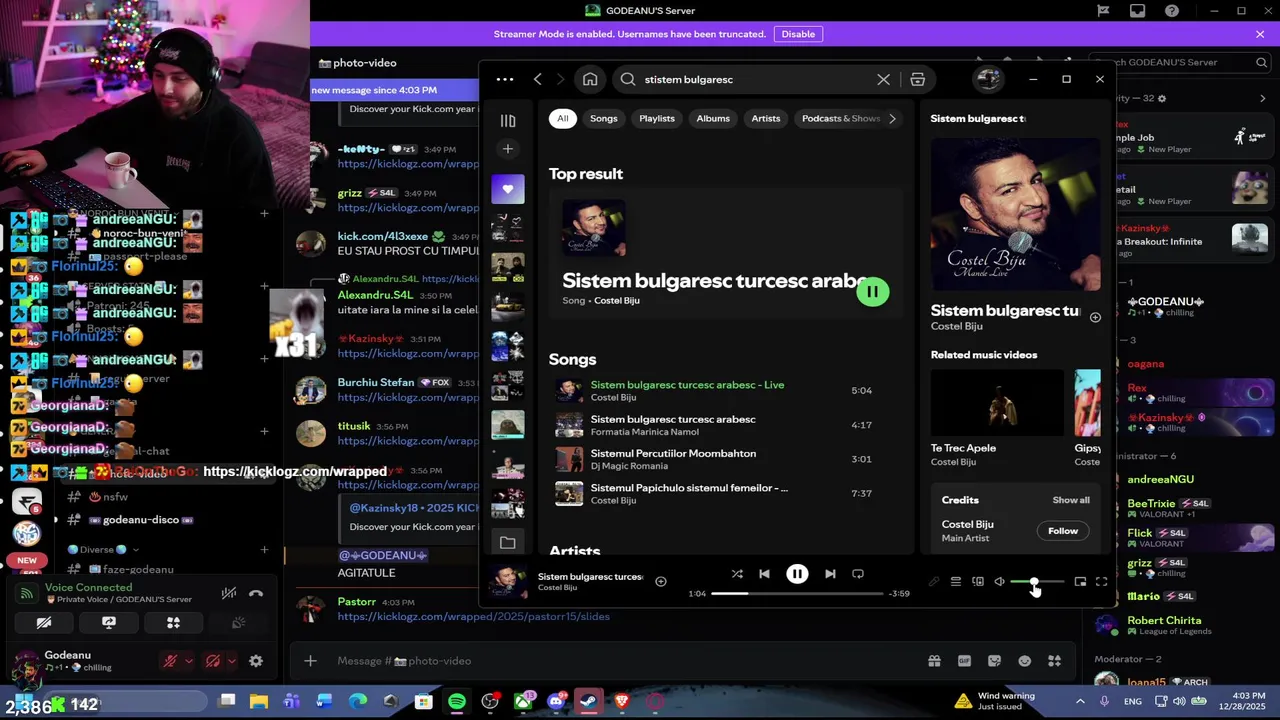The image size is (1280, 720).
Task: Disable Streamer Mode in Discord banner
Action: point(798,34)
